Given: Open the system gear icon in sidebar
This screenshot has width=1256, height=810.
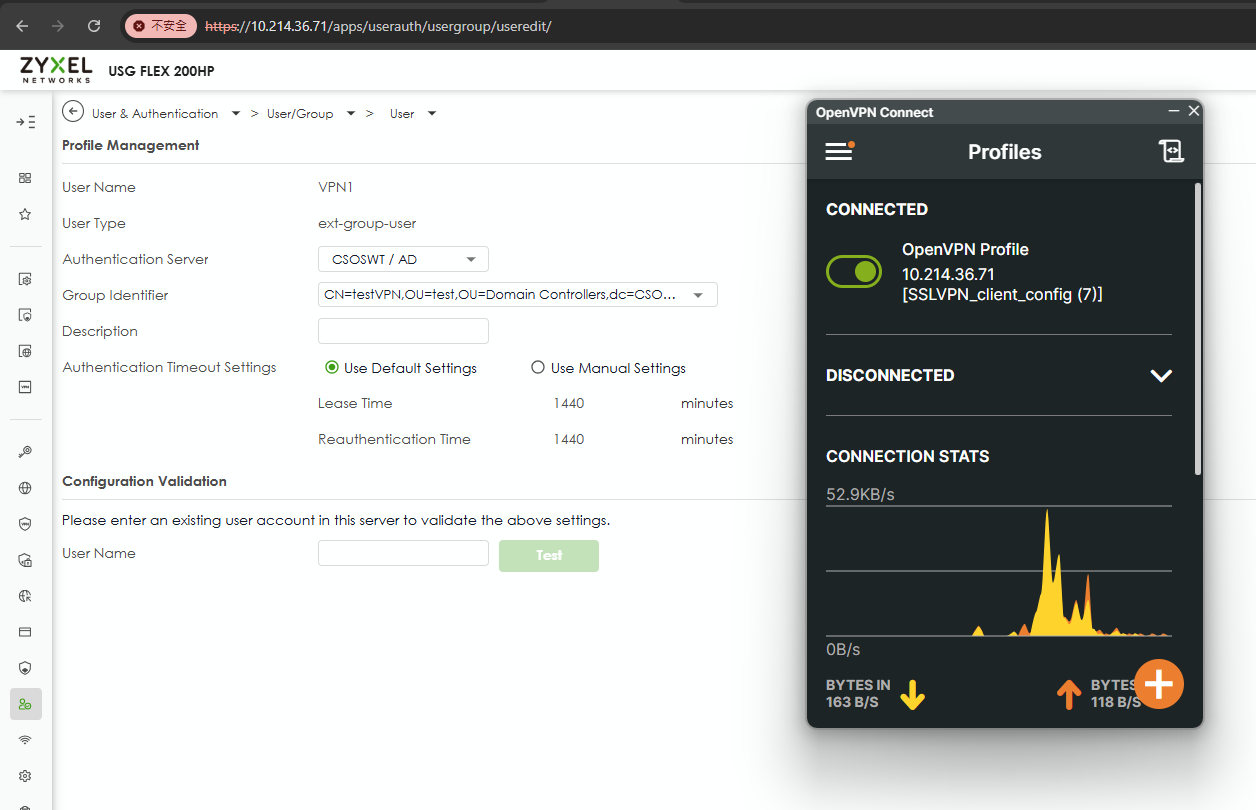Looking at the screenshot, I should pyautogui.click(x=25, y=776).
